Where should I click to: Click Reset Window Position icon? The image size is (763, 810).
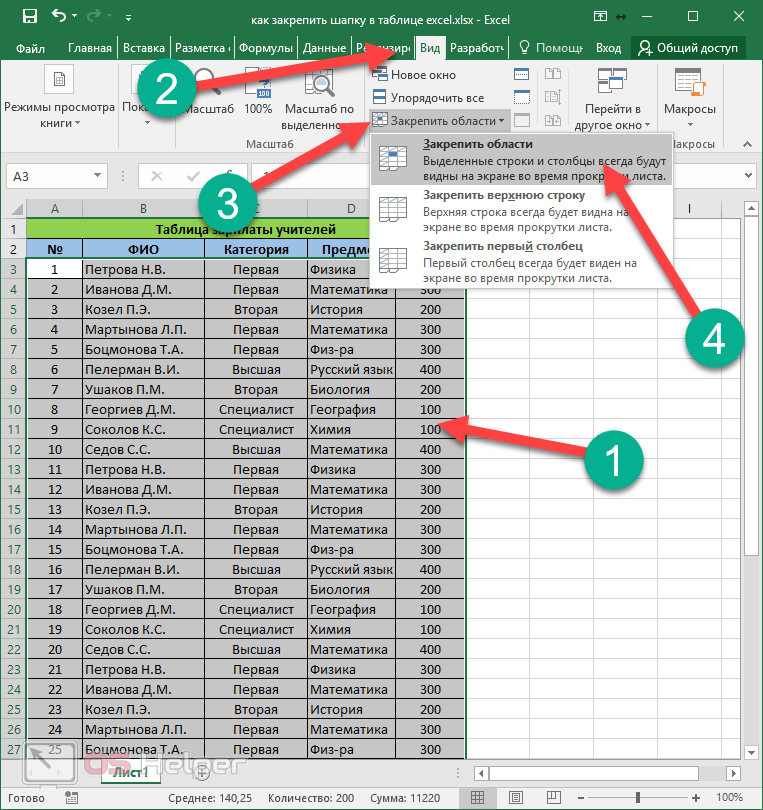coord(553,120)
